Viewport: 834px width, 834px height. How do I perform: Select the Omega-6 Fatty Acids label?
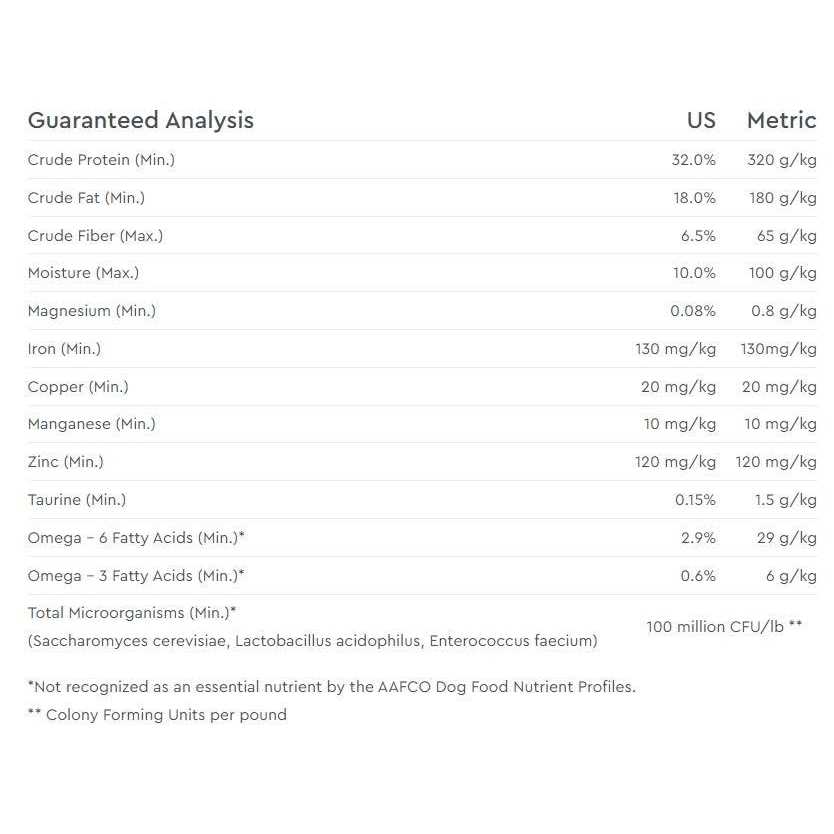tap(136, 538)
